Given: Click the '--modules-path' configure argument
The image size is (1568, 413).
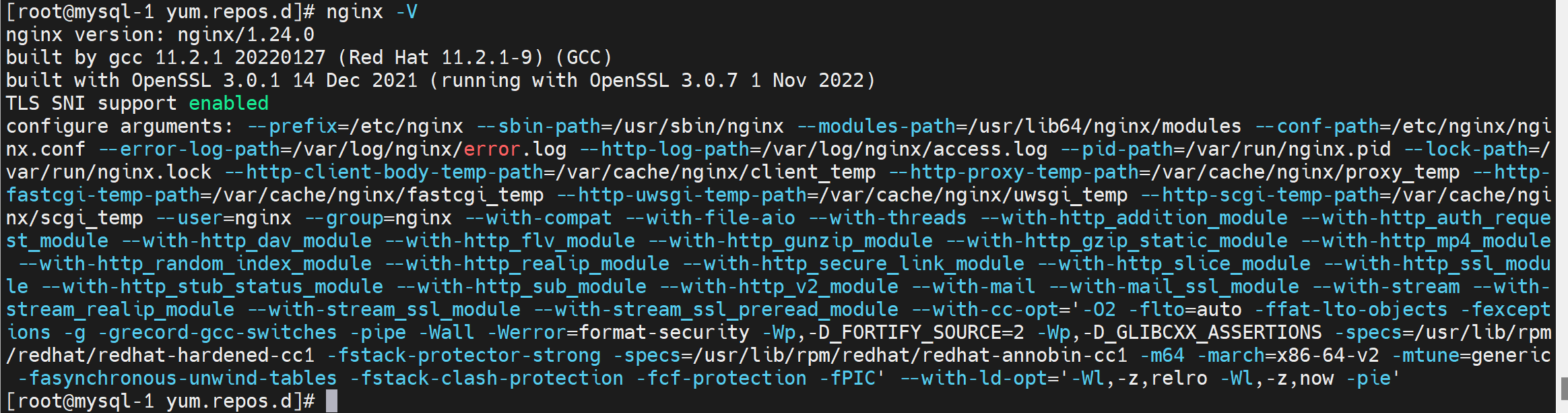Looking at the screenshot, I should coord(876,126).
